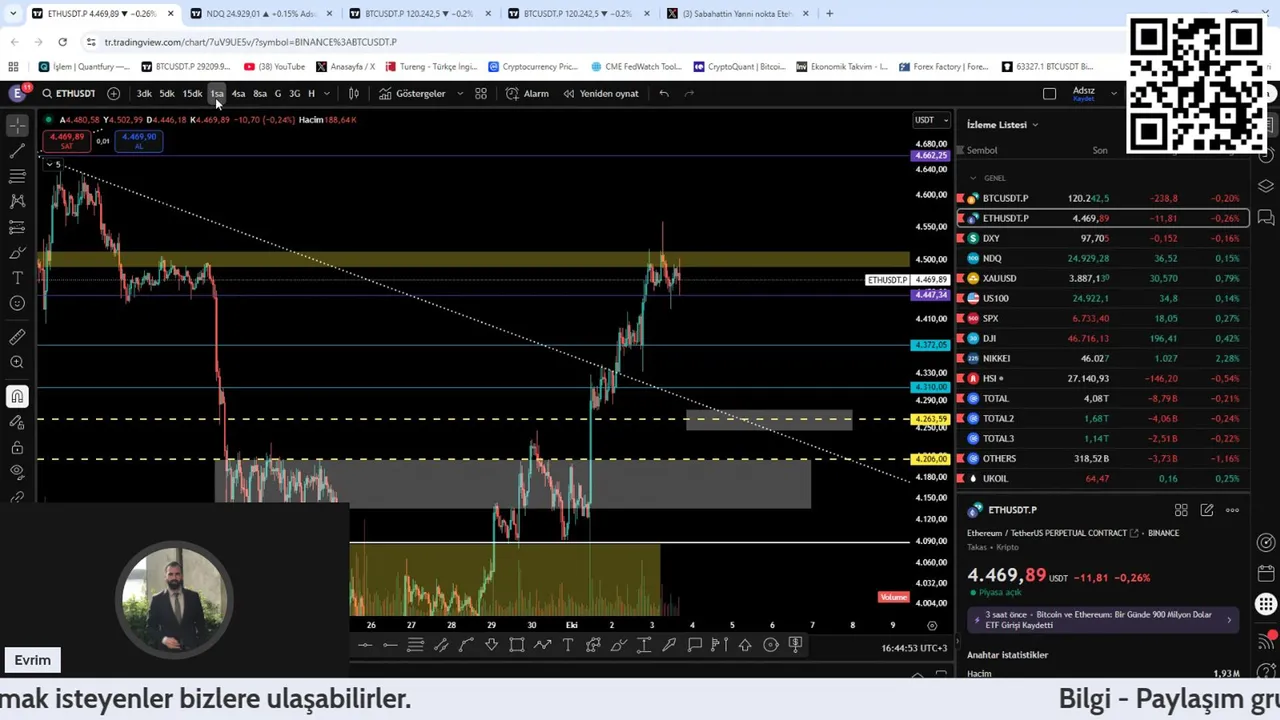Click blue AL buy button

point(139,141)
